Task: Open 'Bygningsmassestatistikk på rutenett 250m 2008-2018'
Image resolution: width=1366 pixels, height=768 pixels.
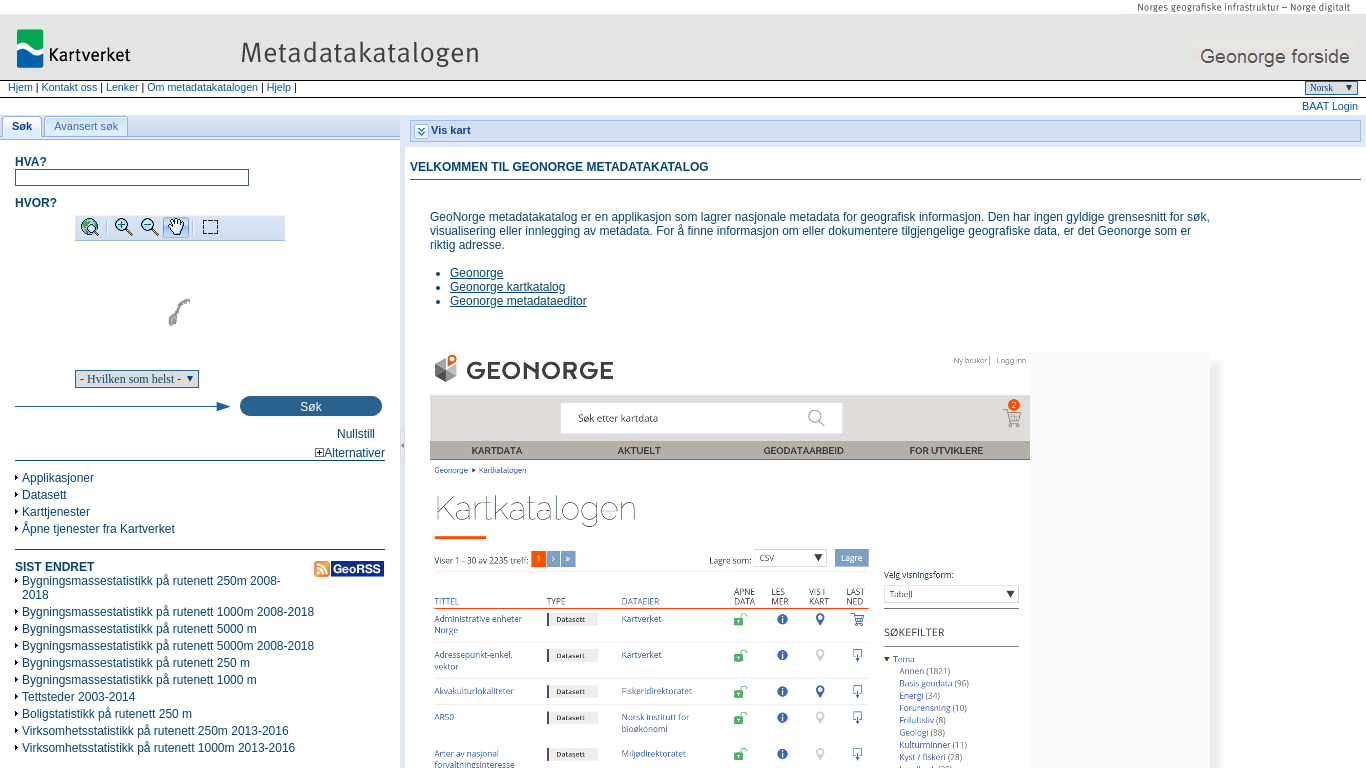Action: 151,587
